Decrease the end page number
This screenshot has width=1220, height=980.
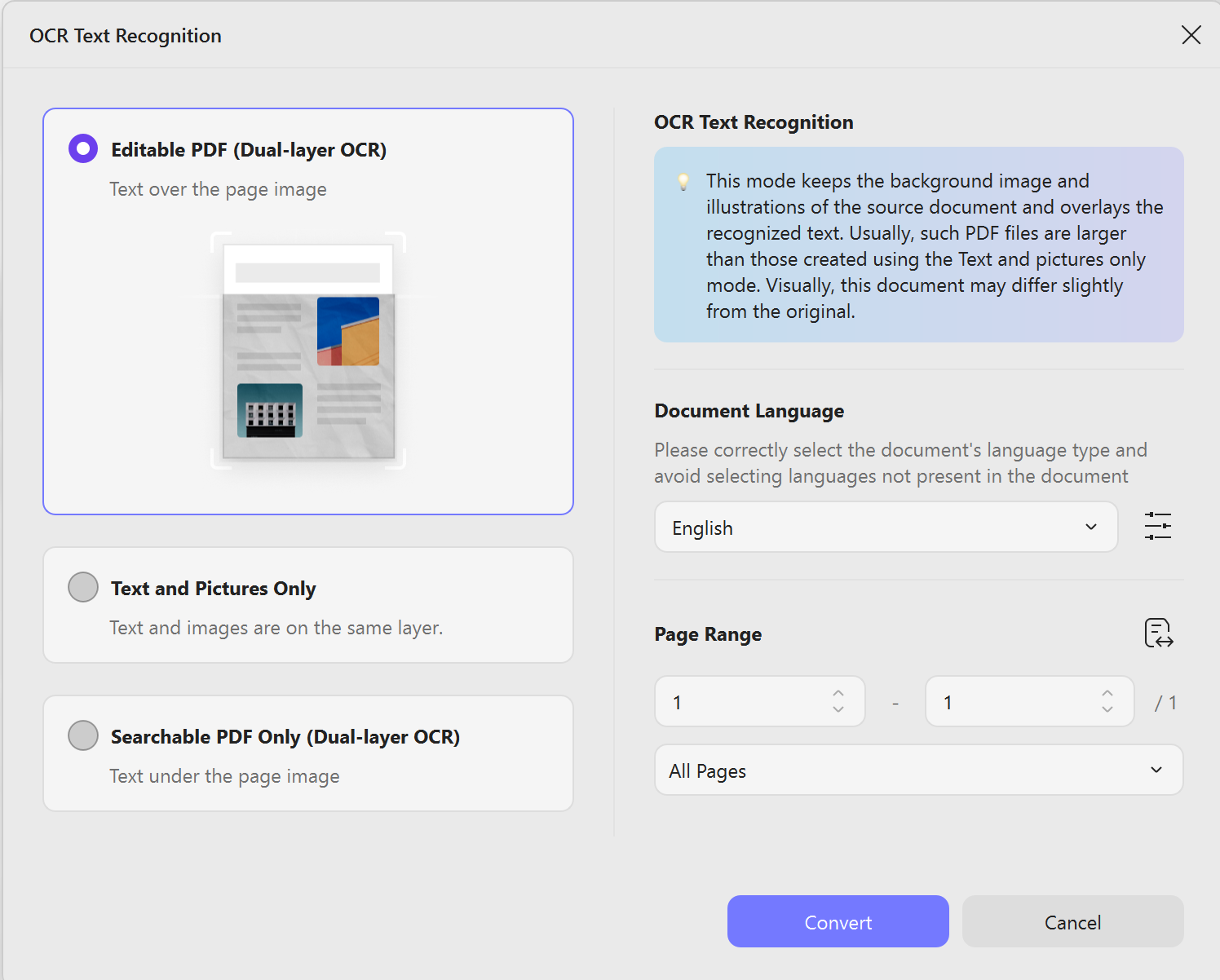coord(1107,709)
